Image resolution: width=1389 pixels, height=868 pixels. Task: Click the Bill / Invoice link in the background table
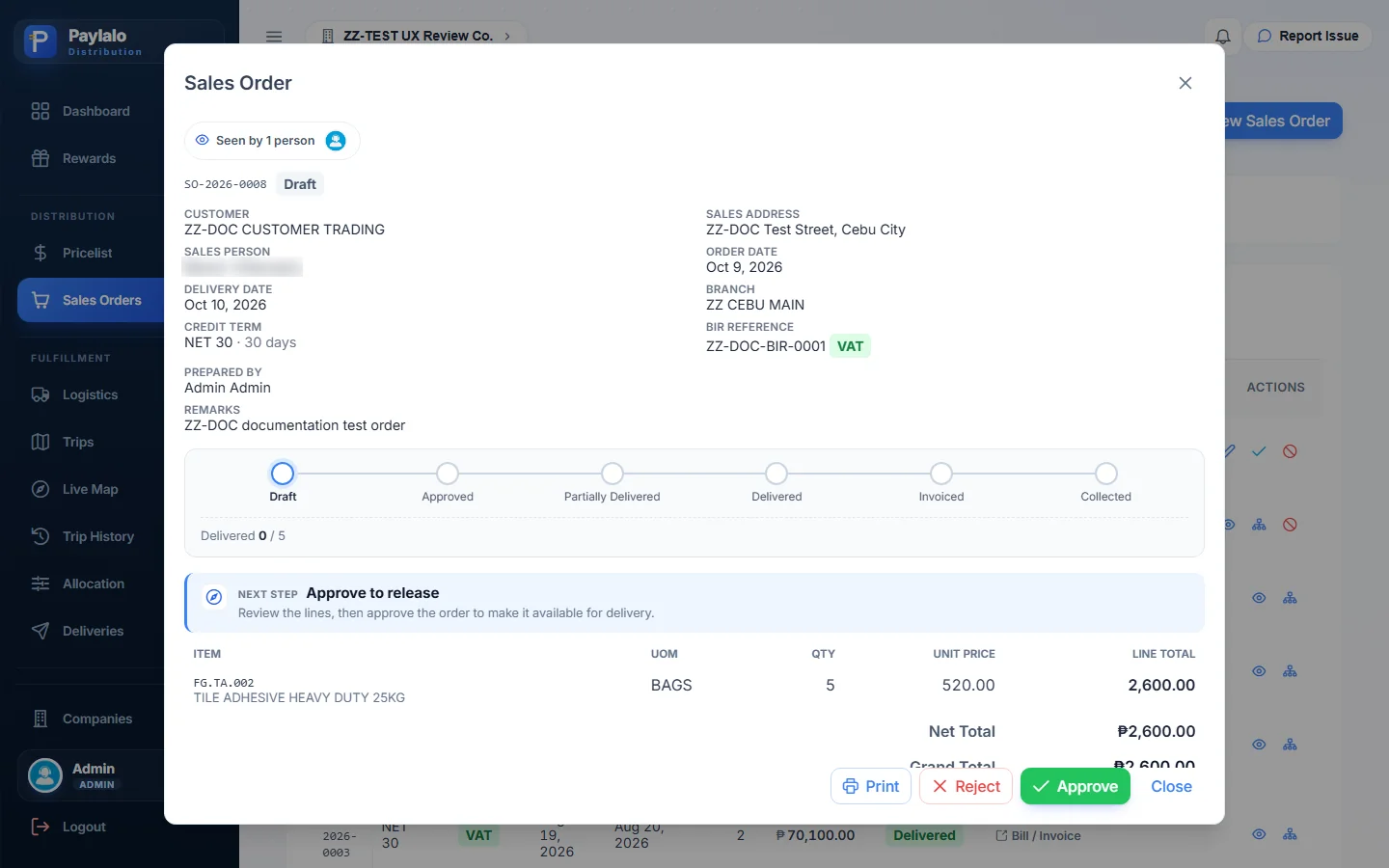[1038, 835]
